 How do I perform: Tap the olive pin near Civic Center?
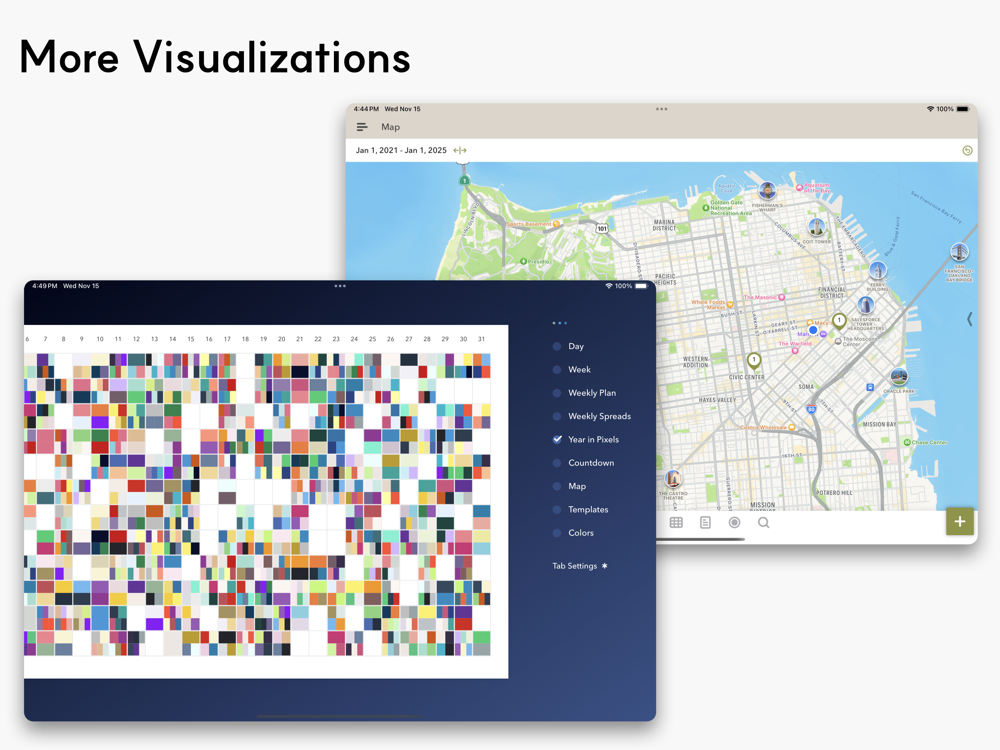tap(754, 362)
